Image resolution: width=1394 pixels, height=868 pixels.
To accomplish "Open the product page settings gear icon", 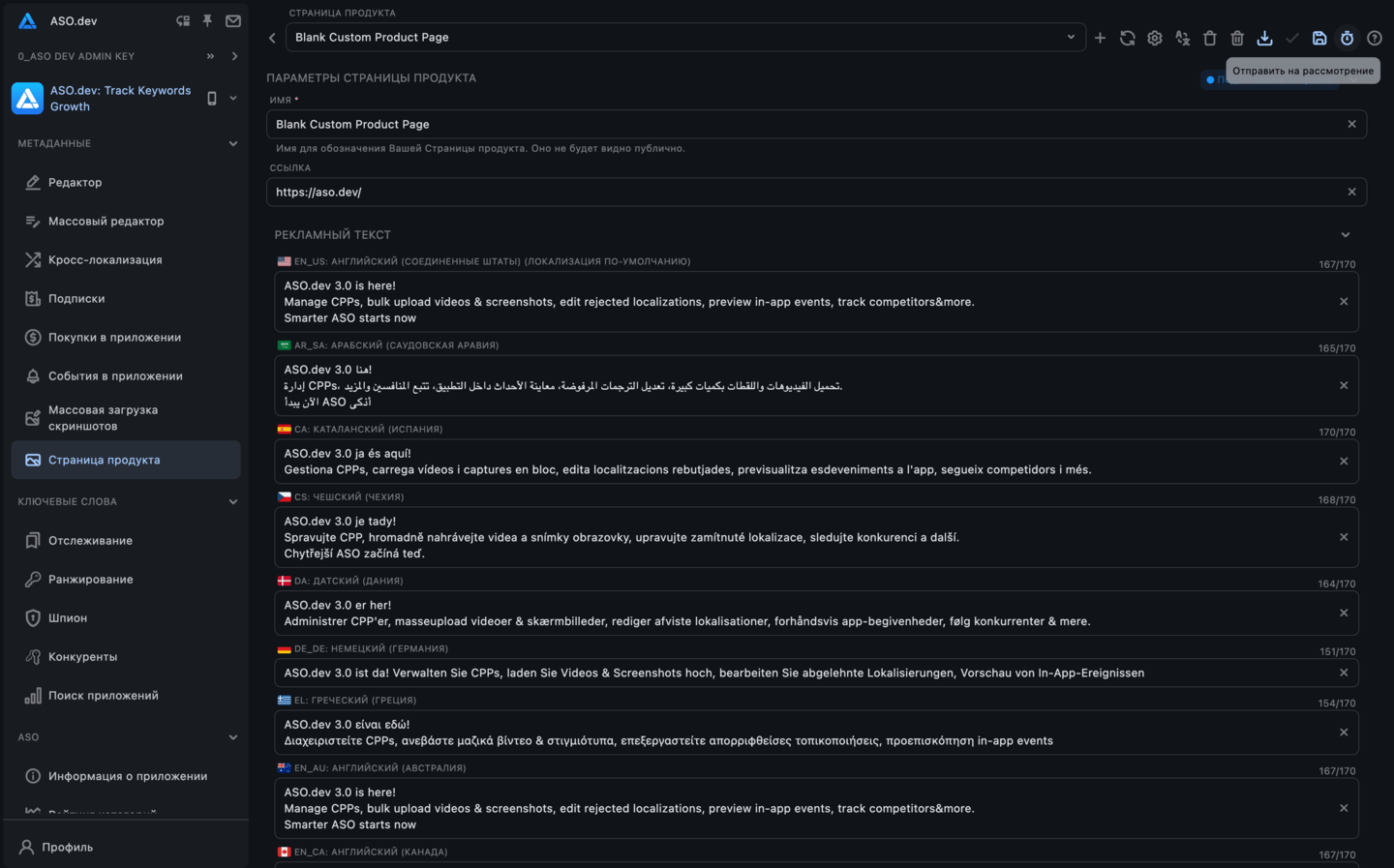I will click(x=1154, y=38).
